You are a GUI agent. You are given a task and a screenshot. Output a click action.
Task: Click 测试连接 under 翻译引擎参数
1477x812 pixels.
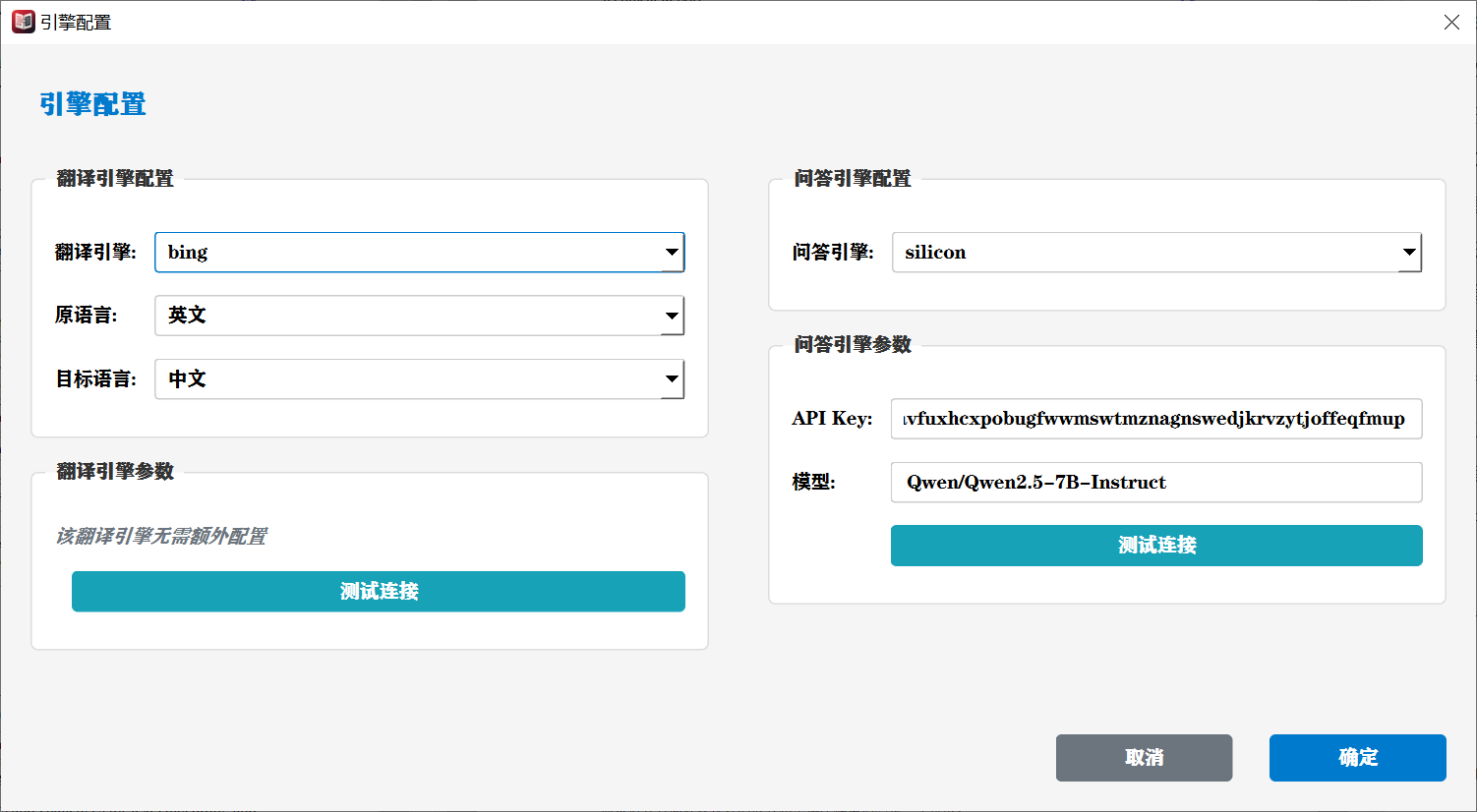point(378,591)
